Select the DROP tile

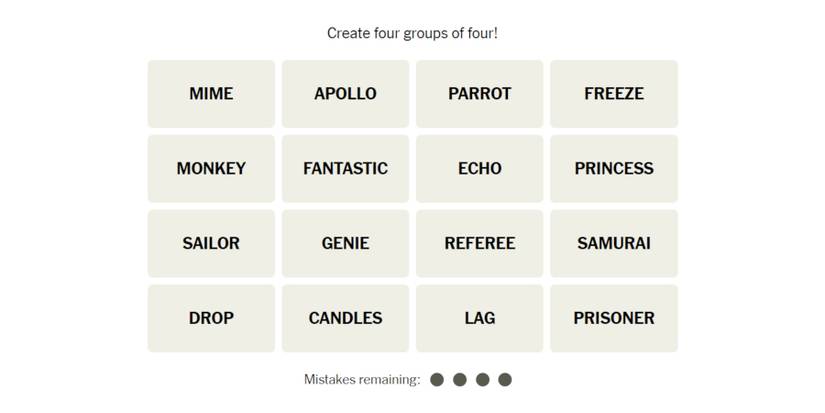(211, 318)
